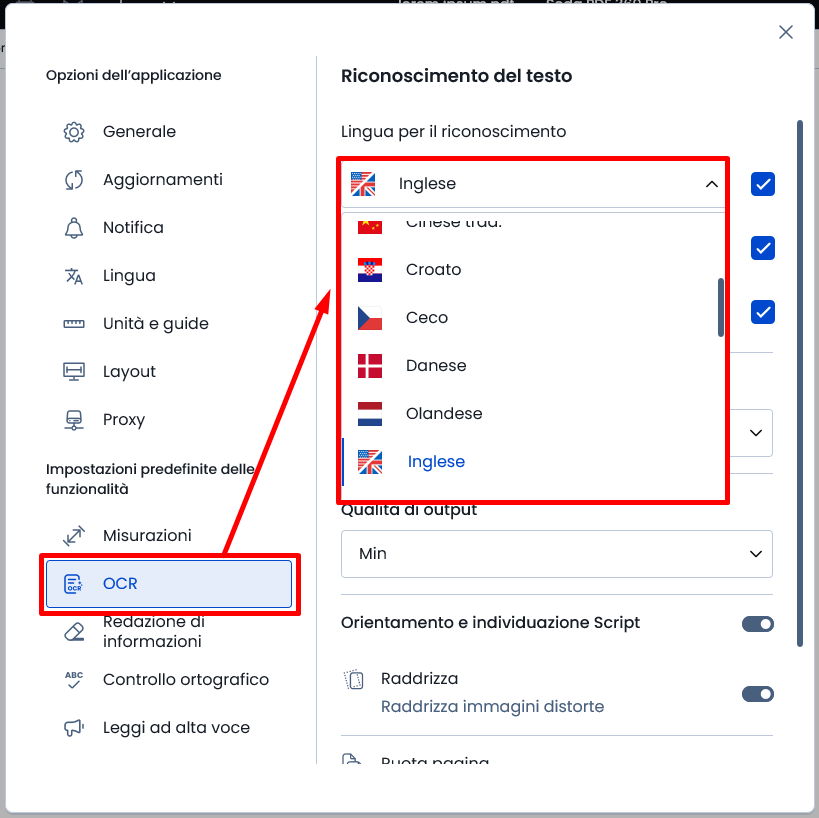The height and width of the screenshot is (818, 819).
Task: Disable the Raddrizza toggle switch
Action: pyautogui.click(x=757, y=694)
